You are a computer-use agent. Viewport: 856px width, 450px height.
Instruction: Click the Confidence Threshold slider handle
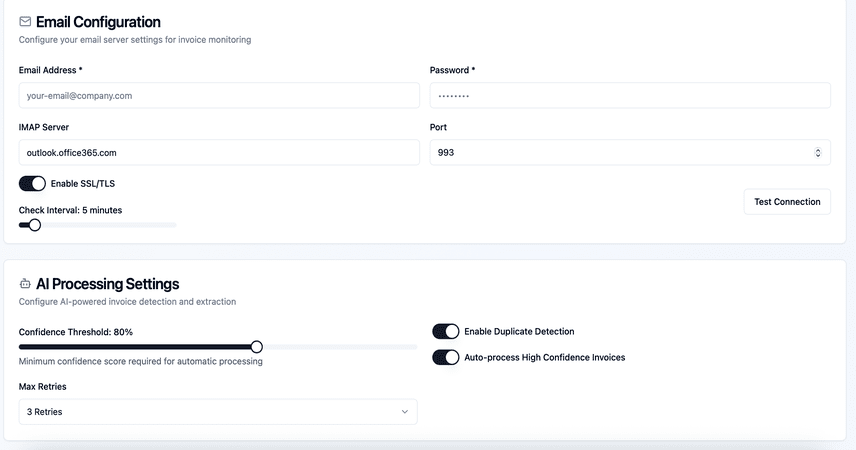[257, 347]
